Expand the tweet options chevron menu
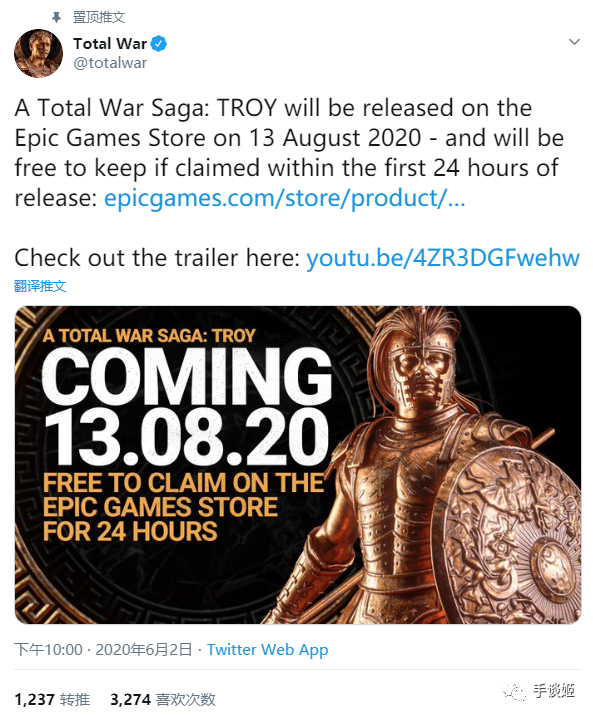Screen dimensions: 593x717 click(x=574, y=42)
